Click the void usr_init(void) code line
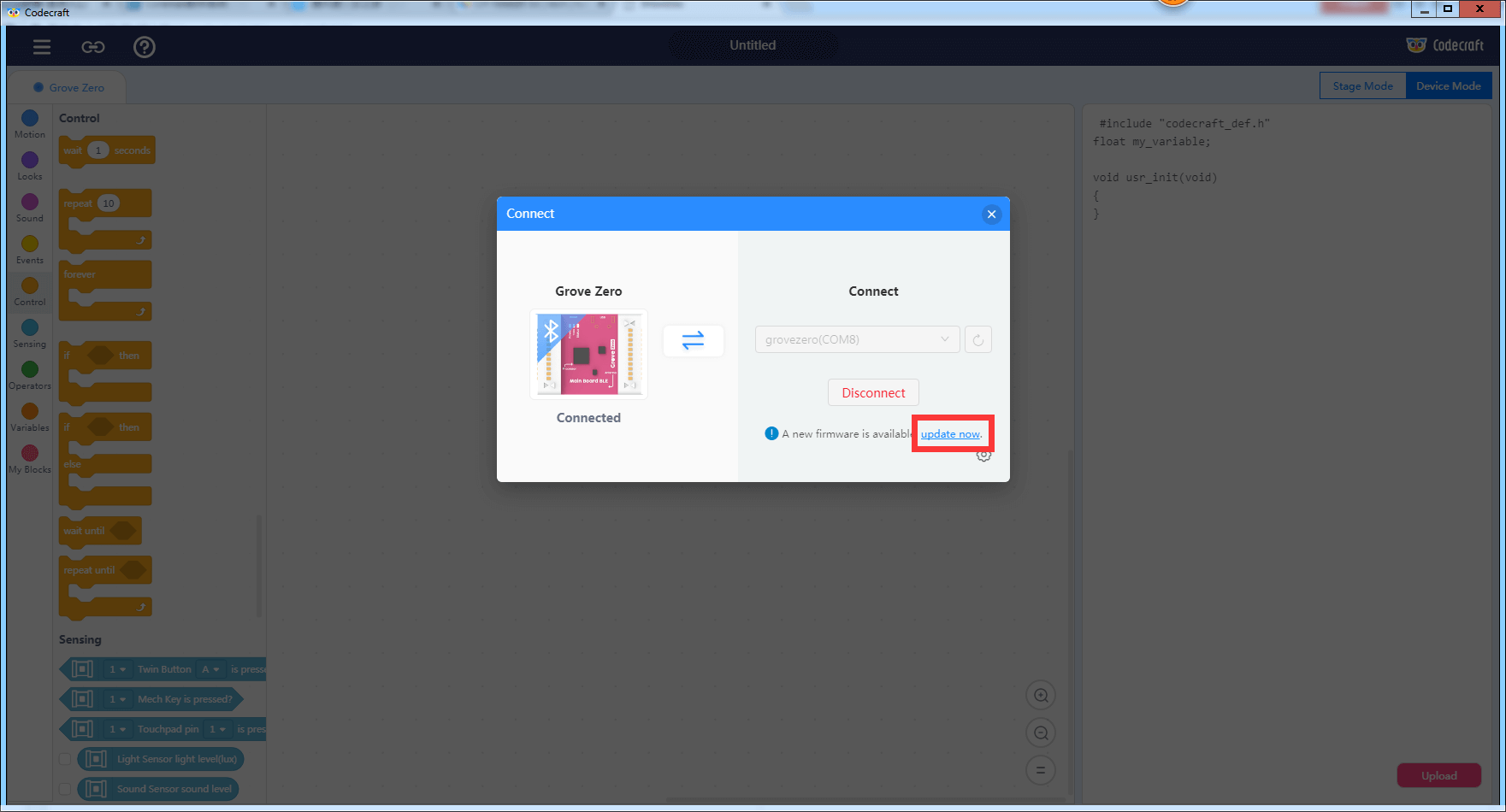The image size is (1506, 812). click(1155, 178)
